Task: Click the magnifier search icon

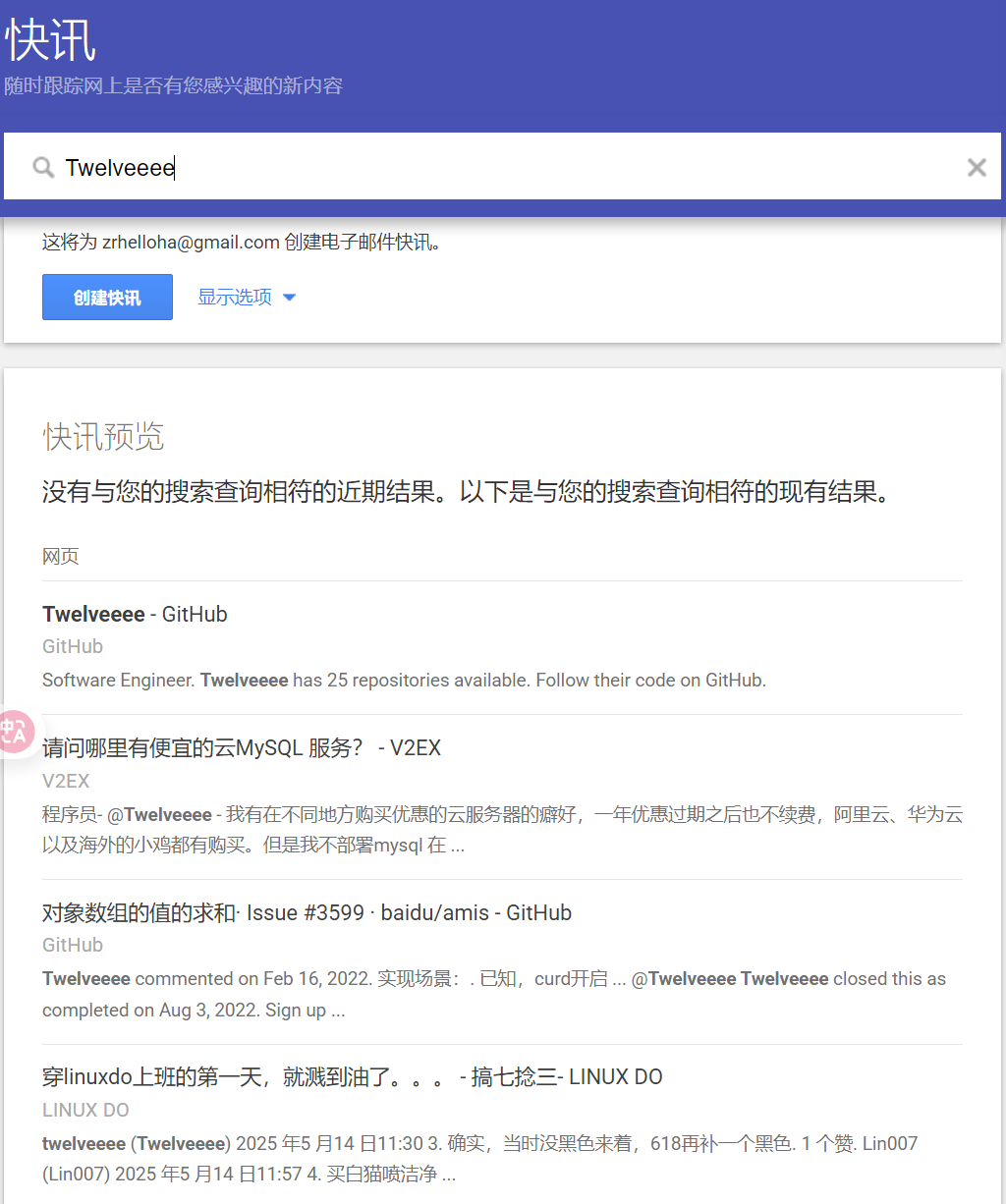Action: (43, 167)
